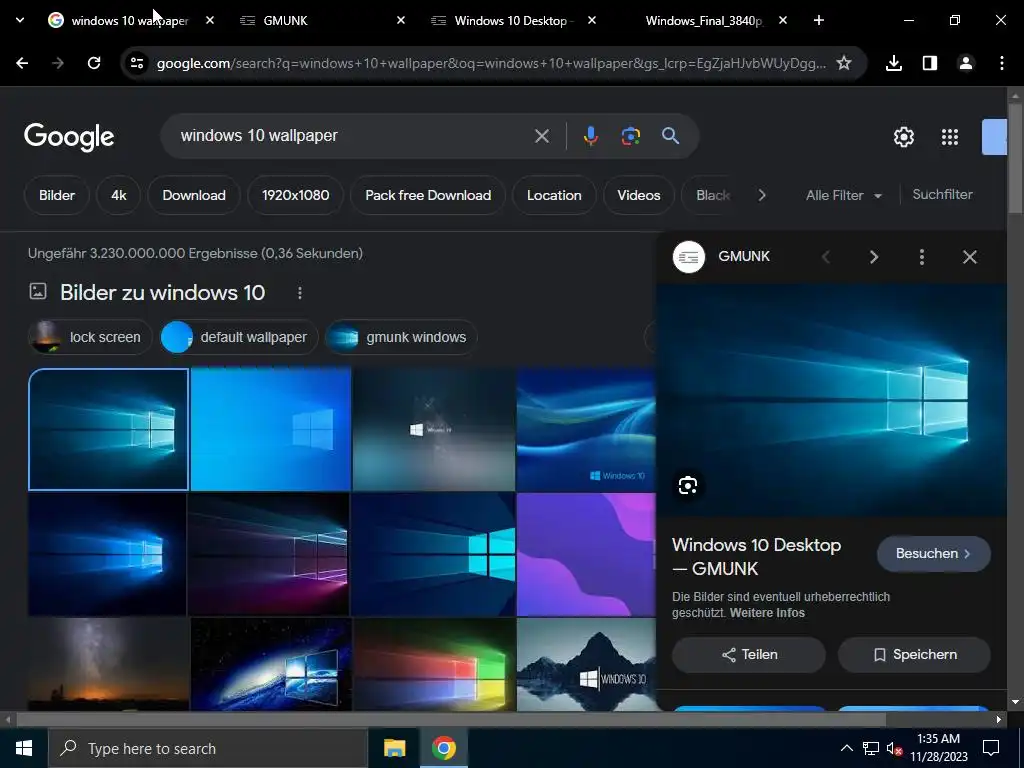Search by image with the Google Lens icon
Image resolution: width=1024 pixels, height=768 pixels.
pos(630,136)
